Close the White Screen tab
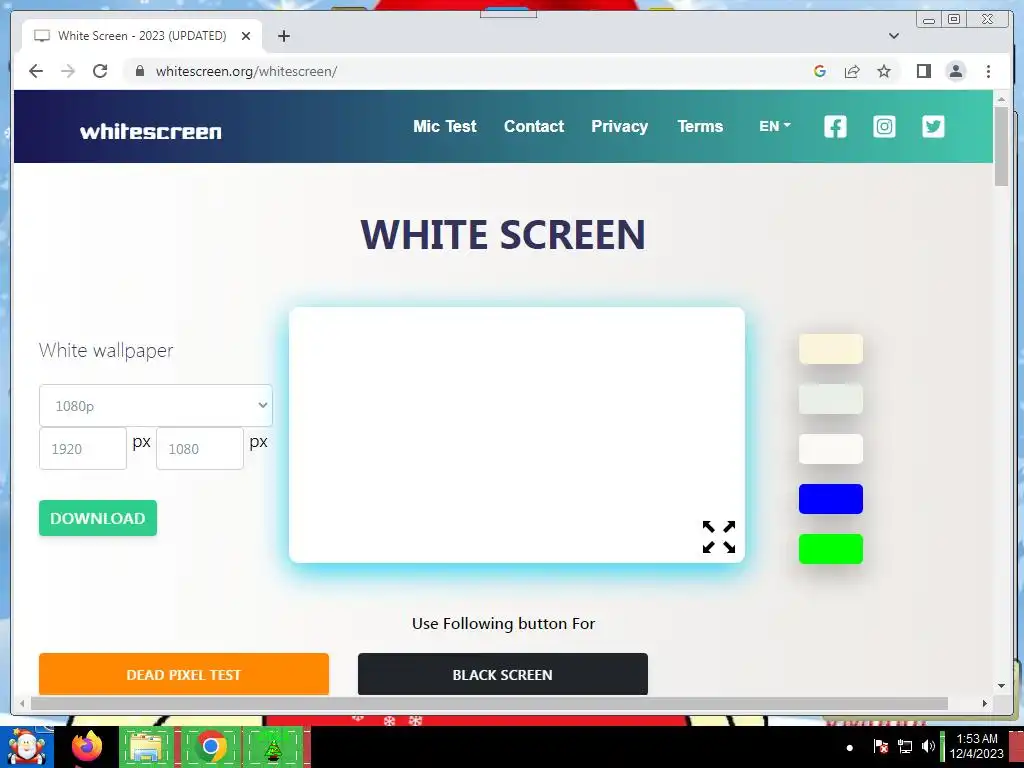Screen dimensions: 1024x768 pos(246,36)
